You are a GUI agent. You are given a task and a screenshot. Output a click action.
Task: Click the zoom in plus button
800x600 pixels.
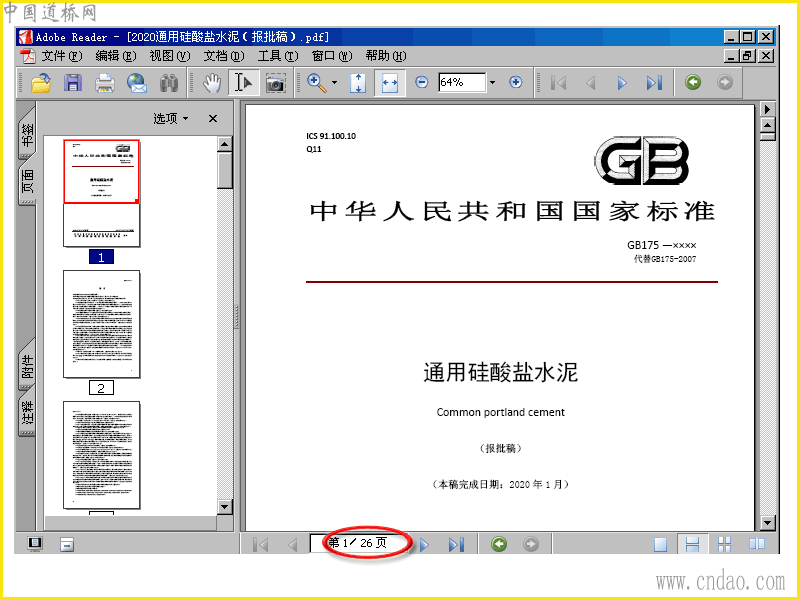(x=516, y=82)
